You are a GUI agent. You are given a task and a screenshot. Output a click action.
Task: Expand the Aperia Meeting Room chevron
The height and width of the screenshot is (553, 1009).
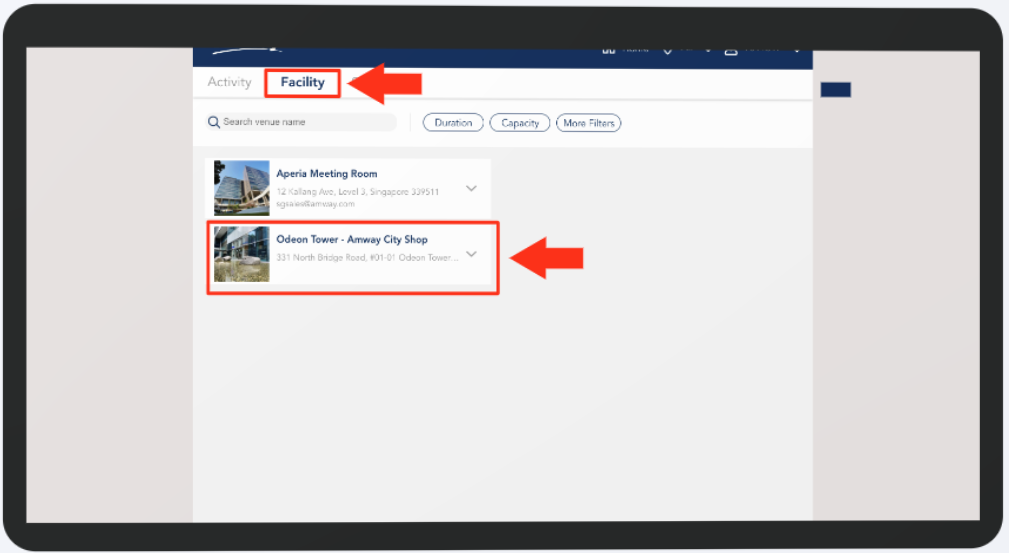[471, 188]
